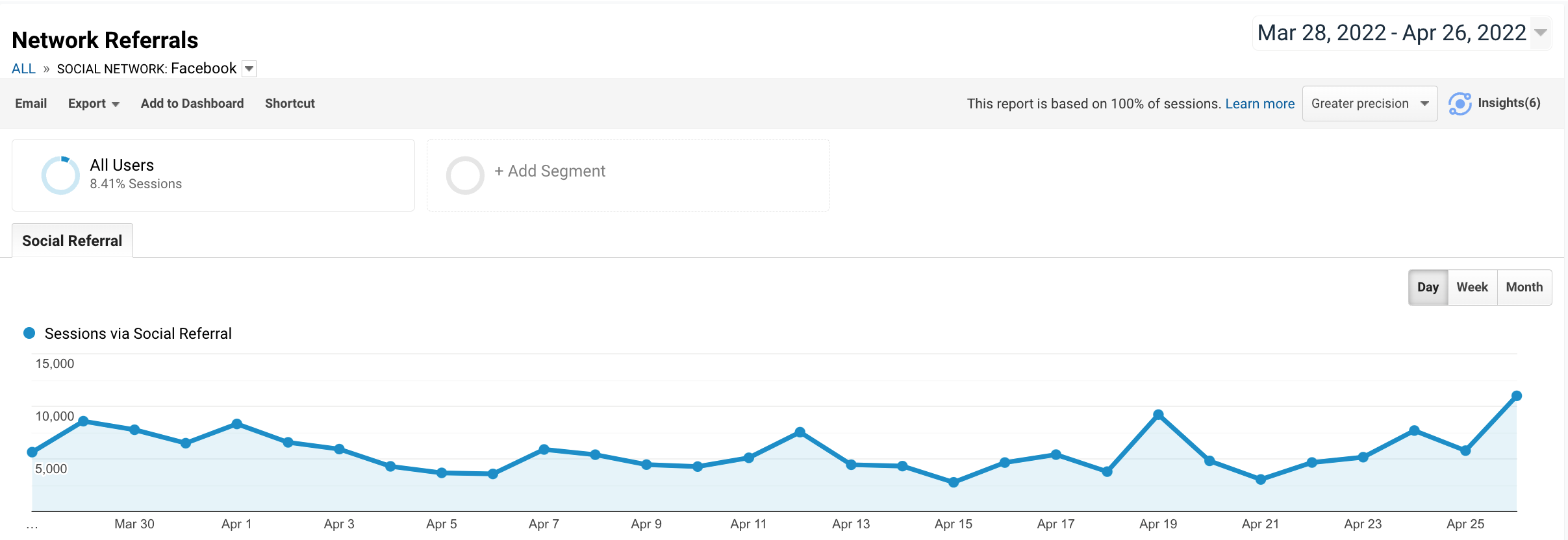
Task: Open the date range picker arrow
Action: coord(1540,33)
